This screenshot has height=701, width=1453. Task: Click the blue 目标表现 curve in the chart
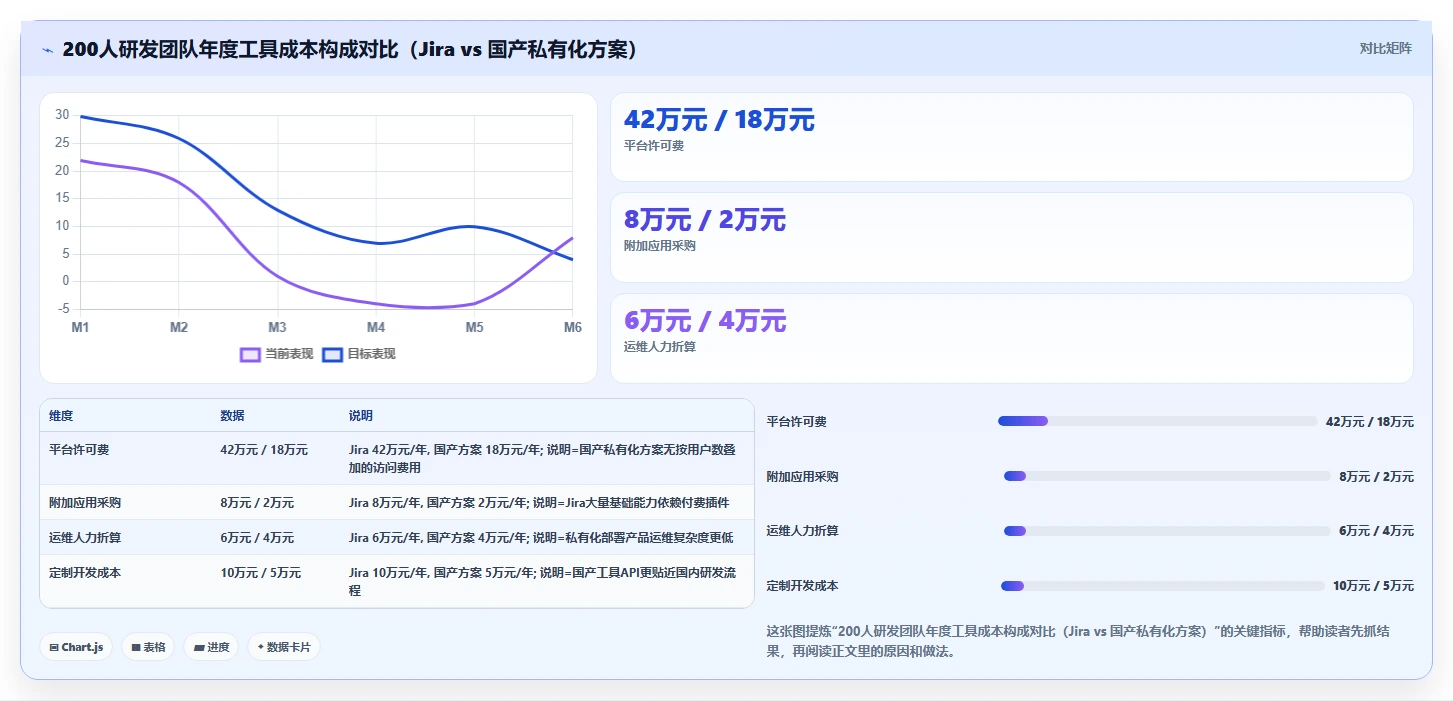[x=277, y=211]
